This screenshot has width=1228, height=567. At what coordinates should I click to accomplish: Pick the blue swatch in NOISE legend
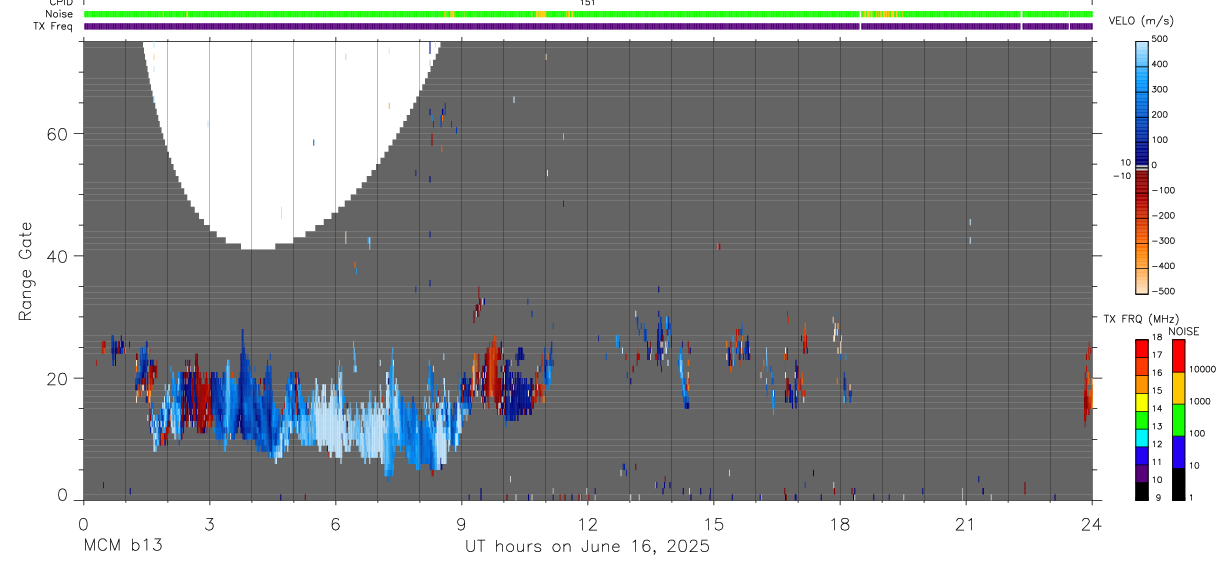coord(1178,452)
